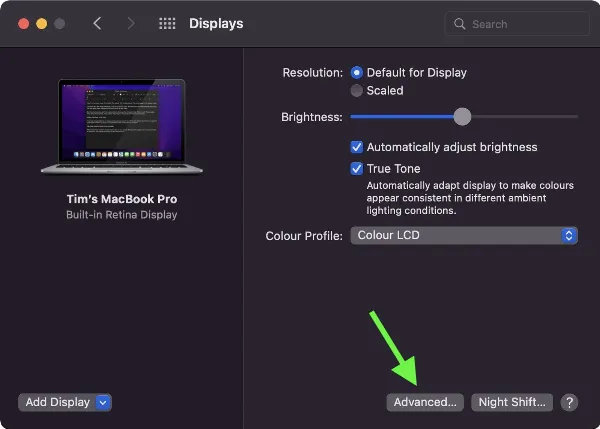Click the Tim's MacBook Pro label

click(x=122, y=199)
